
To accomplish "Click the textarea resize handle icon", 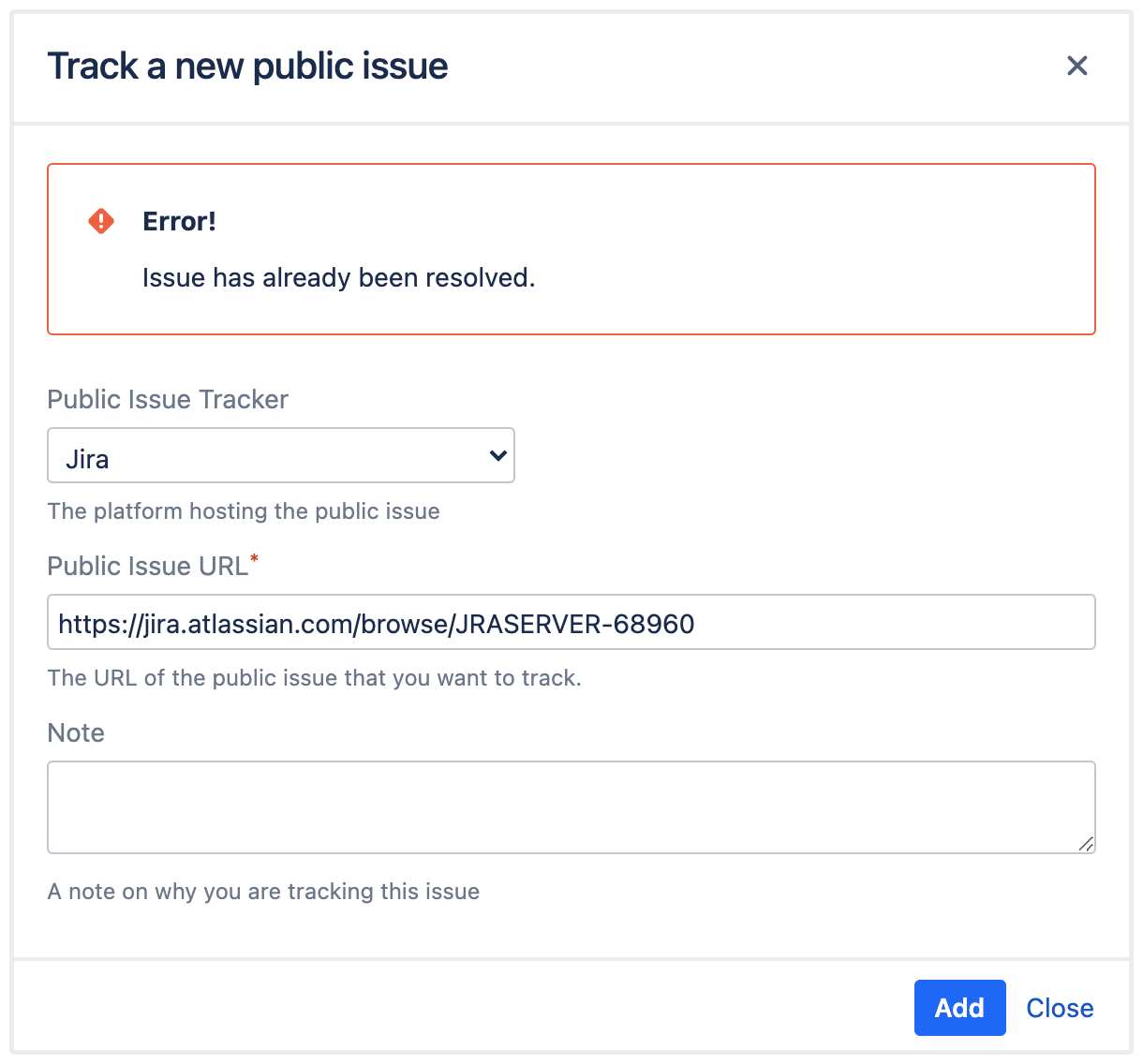I will (x=1089, y=846).
